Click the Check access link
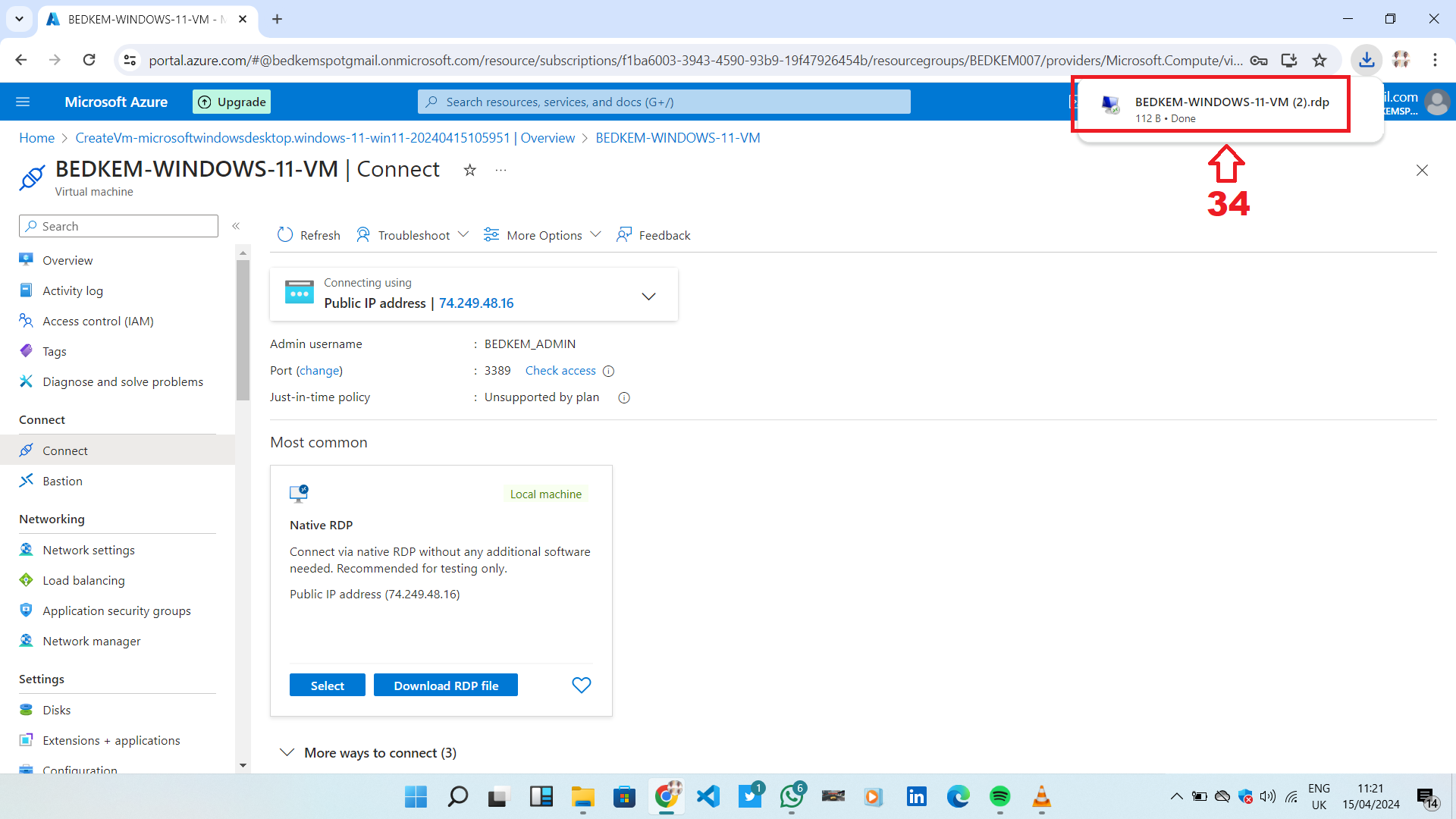 click(560, 371)
